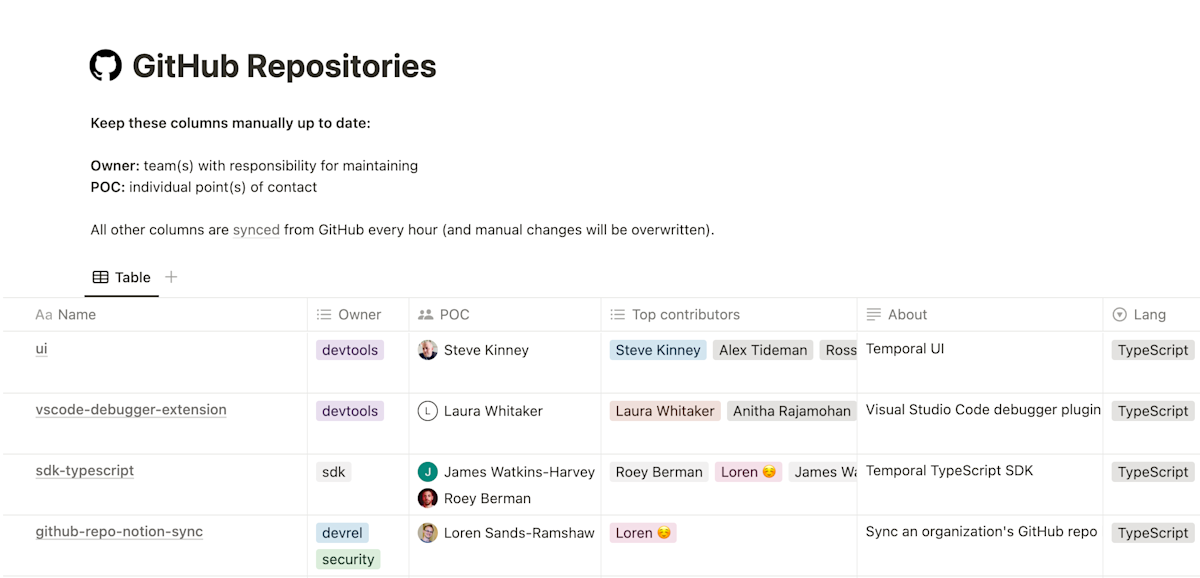The height and width of the screenshot is (578, 1200).
Task: Open the synced link in description
Action: [x=256, y=230]
